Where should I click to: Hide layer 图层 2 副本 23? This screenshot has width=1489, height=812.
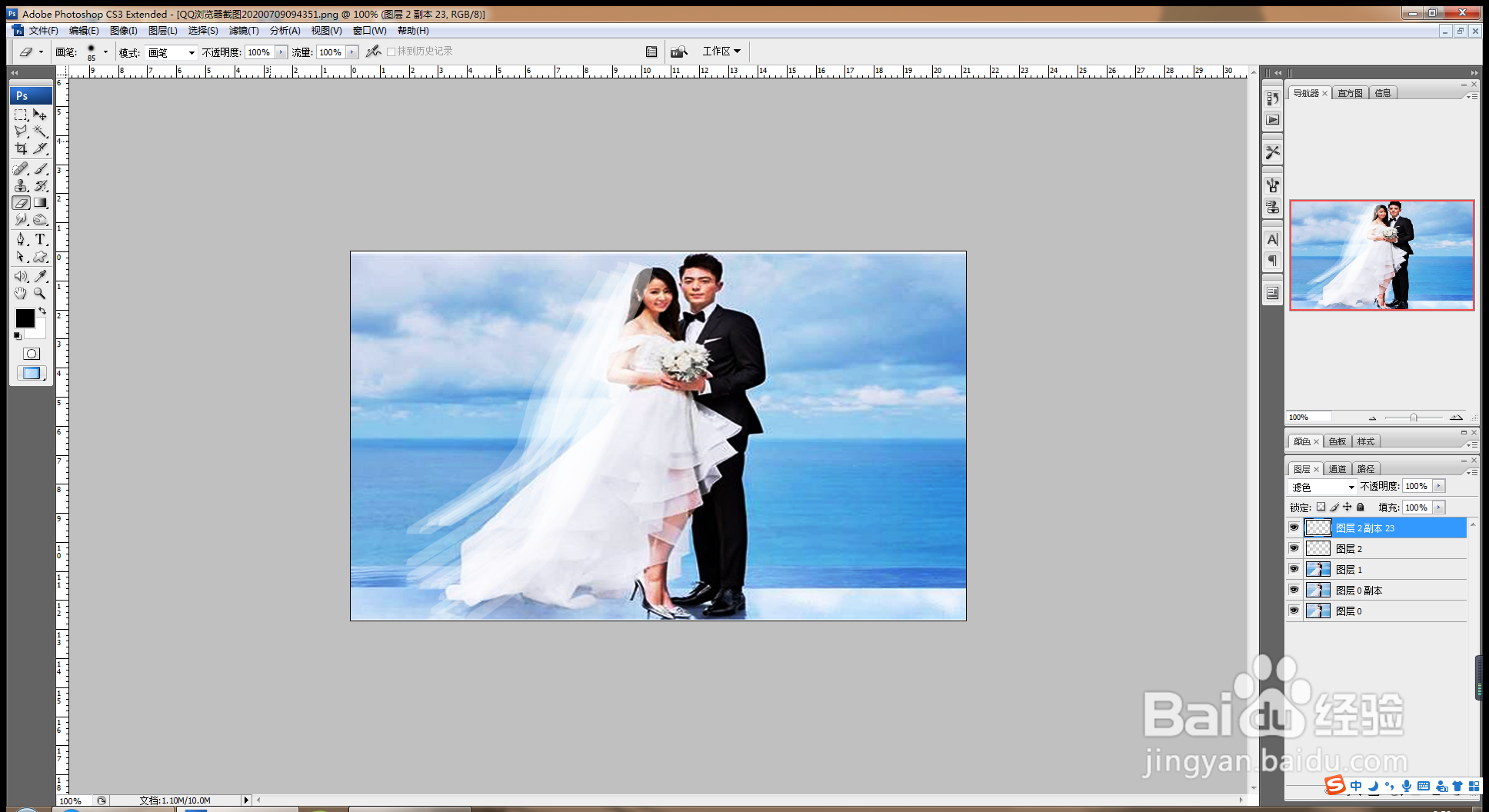tap(1294, 527)
